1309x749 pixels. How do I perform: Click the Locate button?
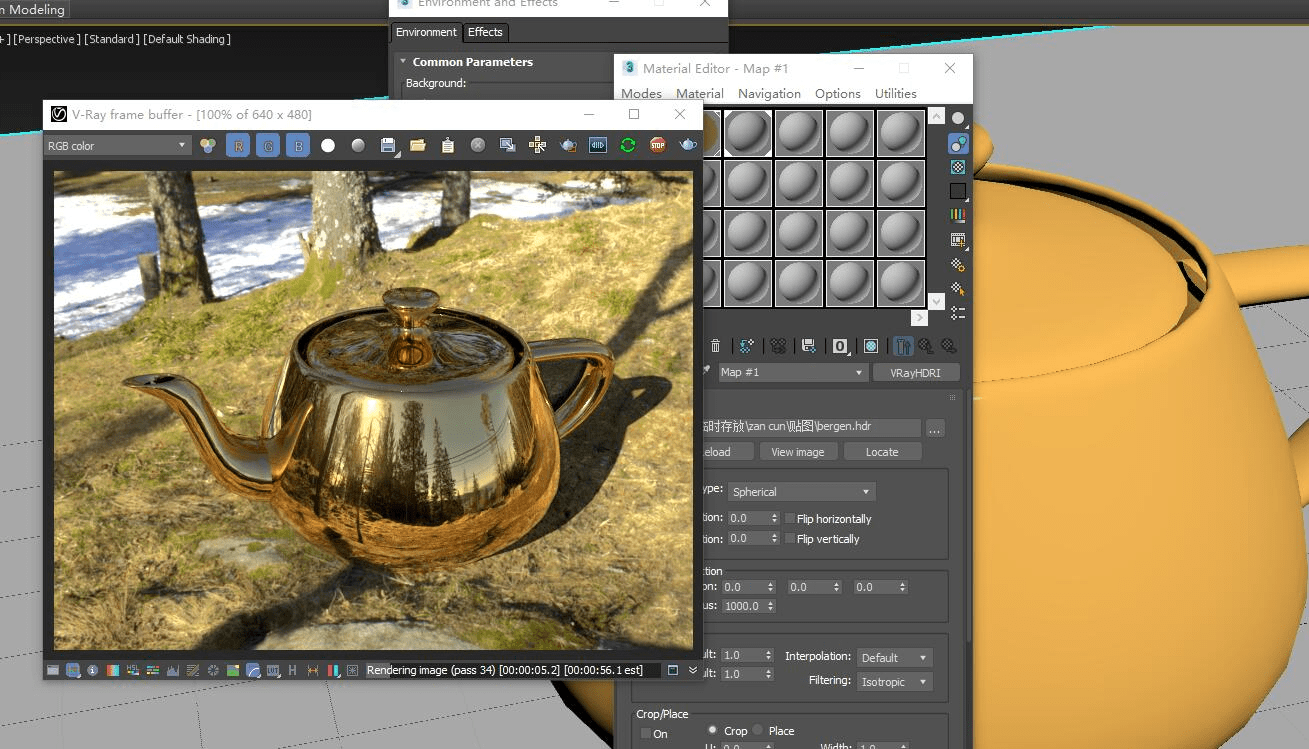point(882,451)
